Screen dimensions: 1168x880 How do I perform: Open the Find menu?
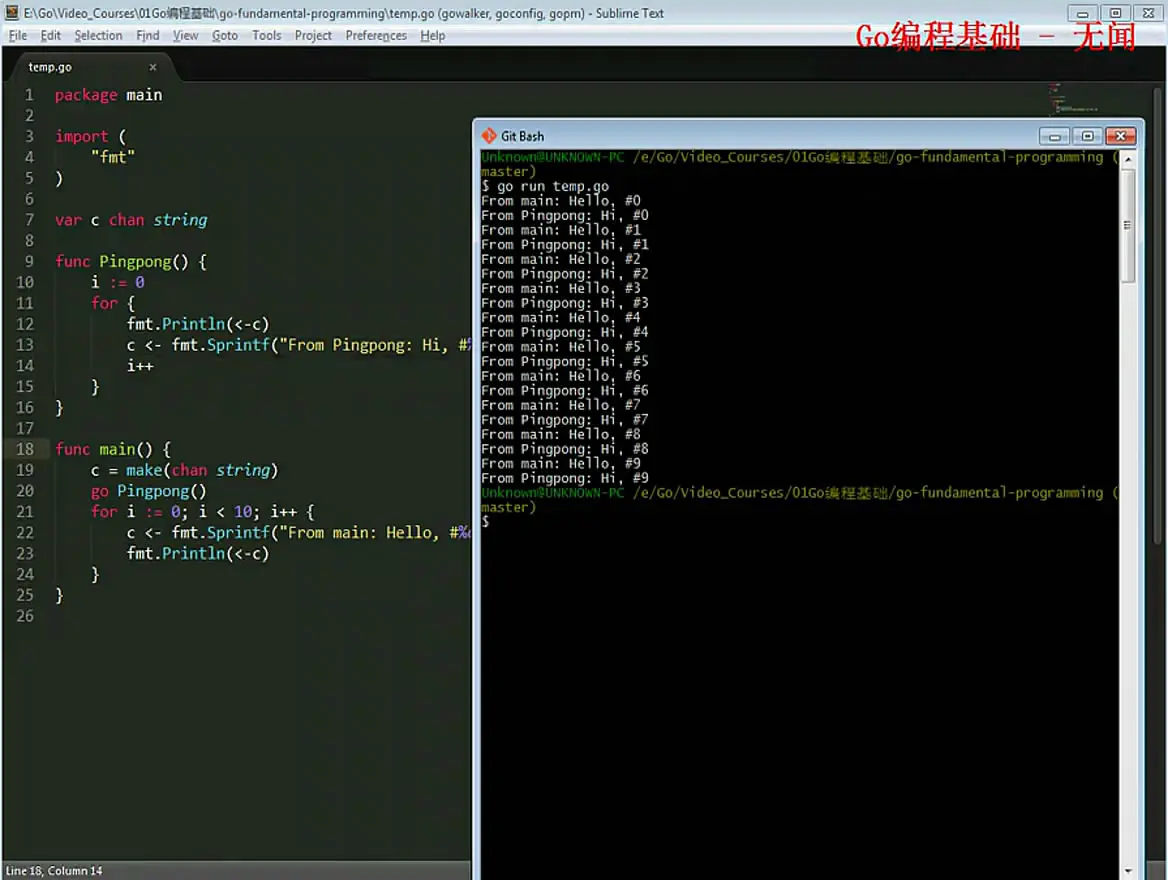point(147,36)
